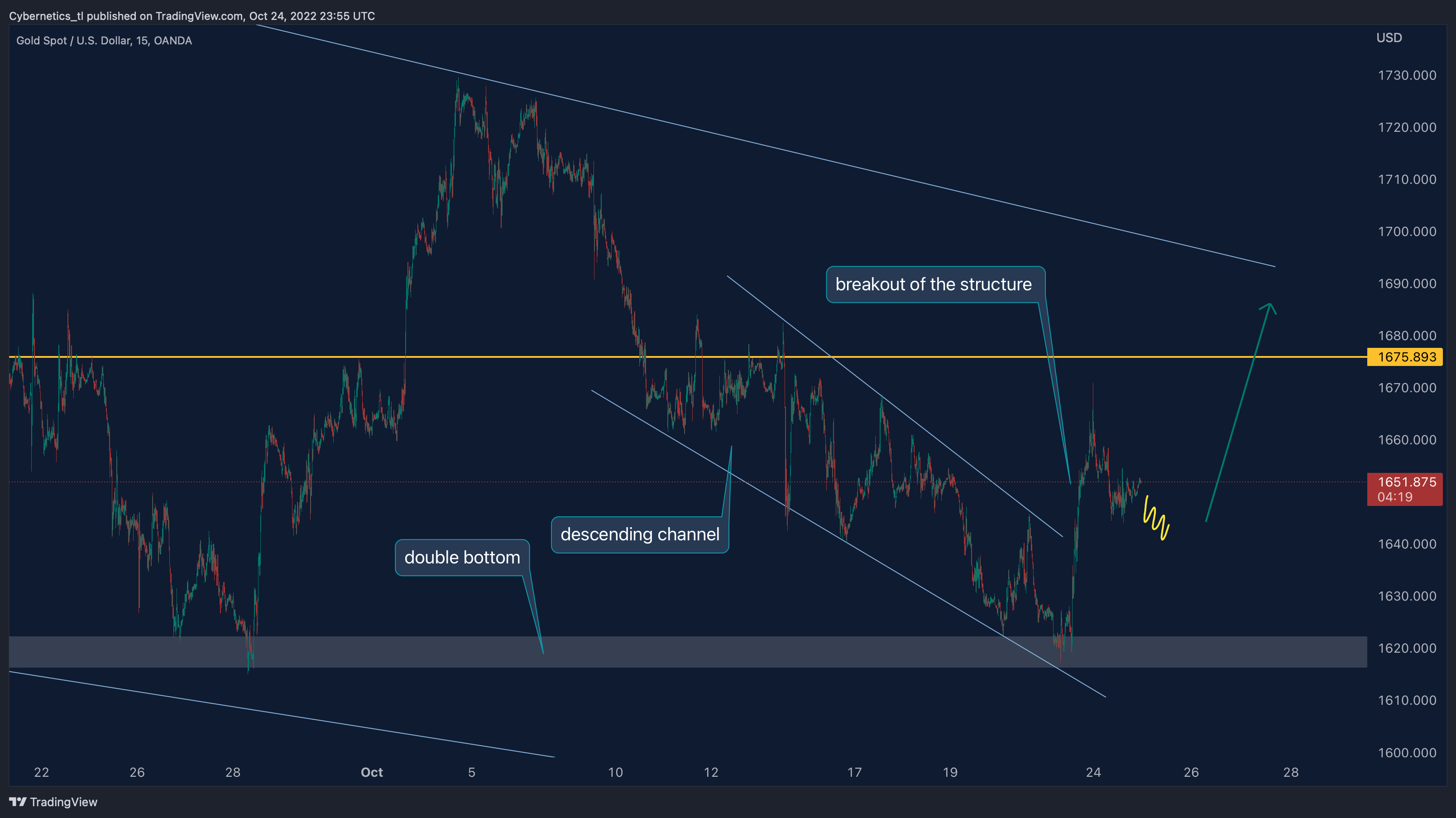Click the yellow 1675.893 price label

(1404, 357)
